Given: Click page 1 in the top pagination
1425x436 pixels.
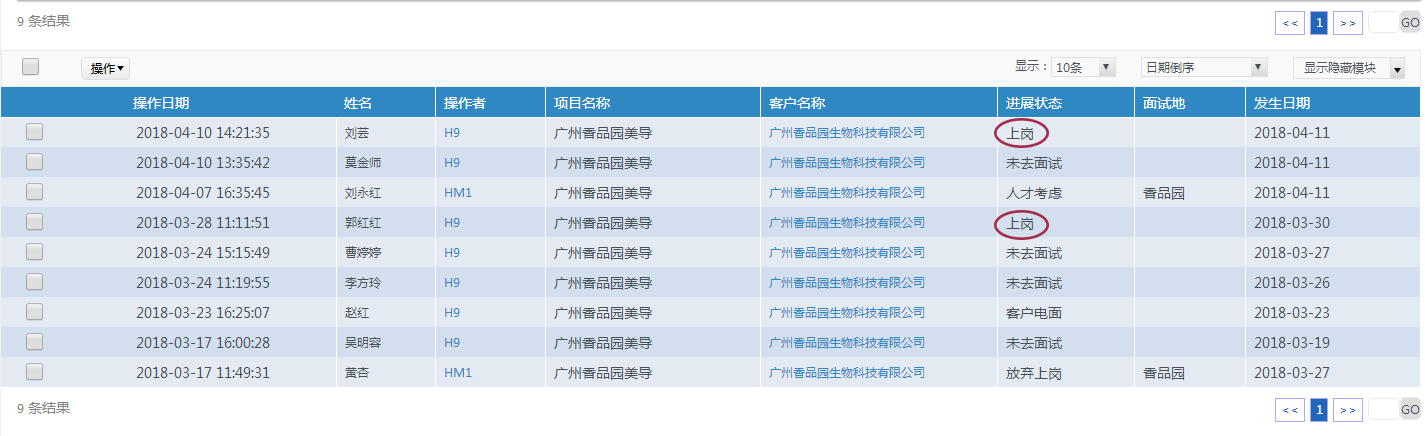Looking at the screenshot, I should coord(1319,23).
